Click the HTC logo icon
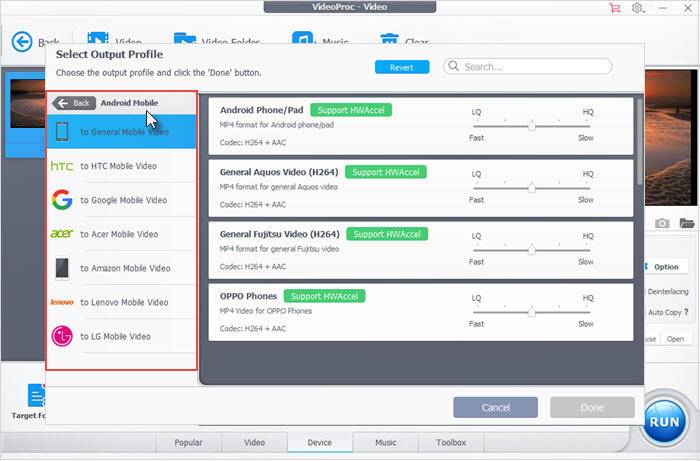700x461 pixels. pyautogui.click(x=62, y=166)
